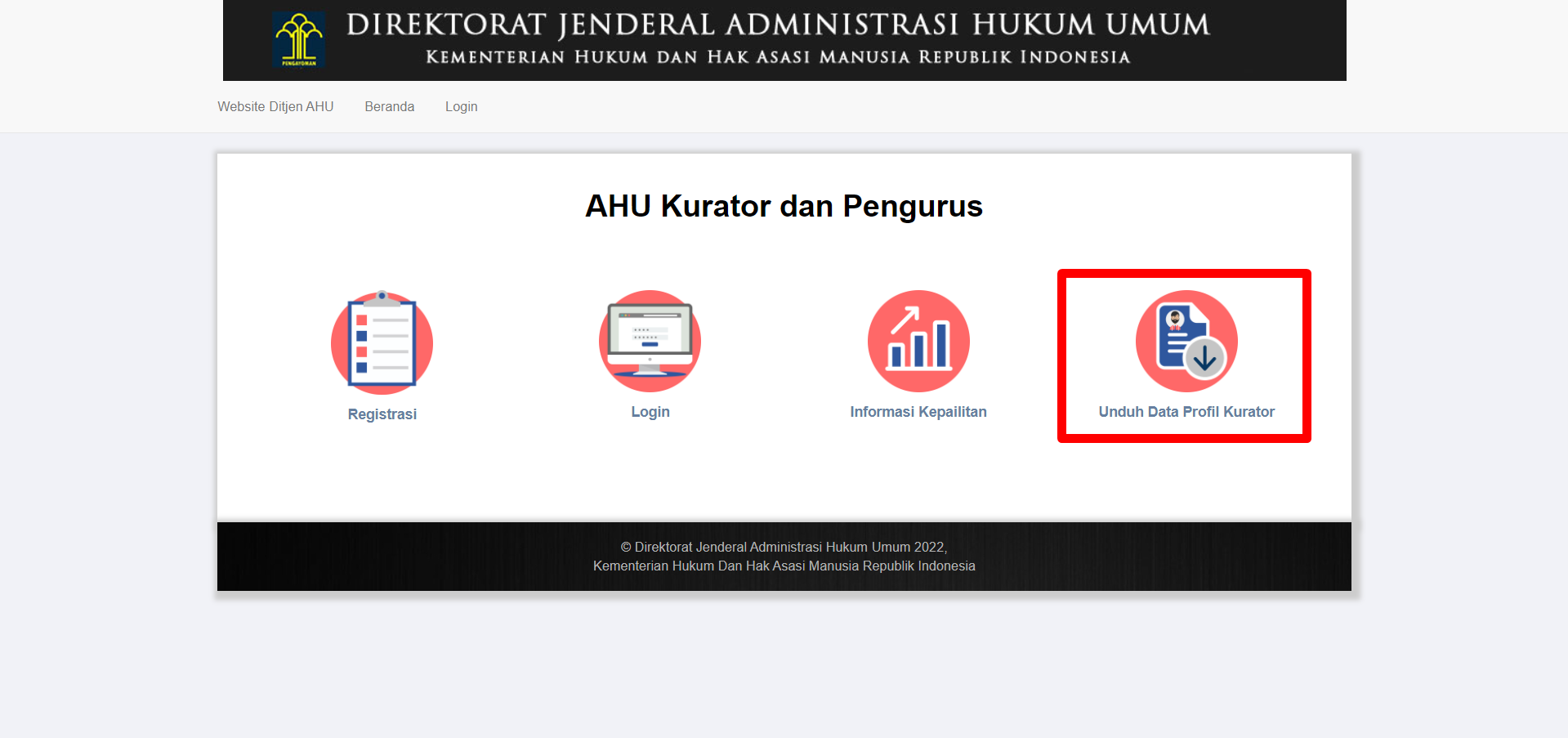Click the footer copyright 2022 line

click(784, 547)
